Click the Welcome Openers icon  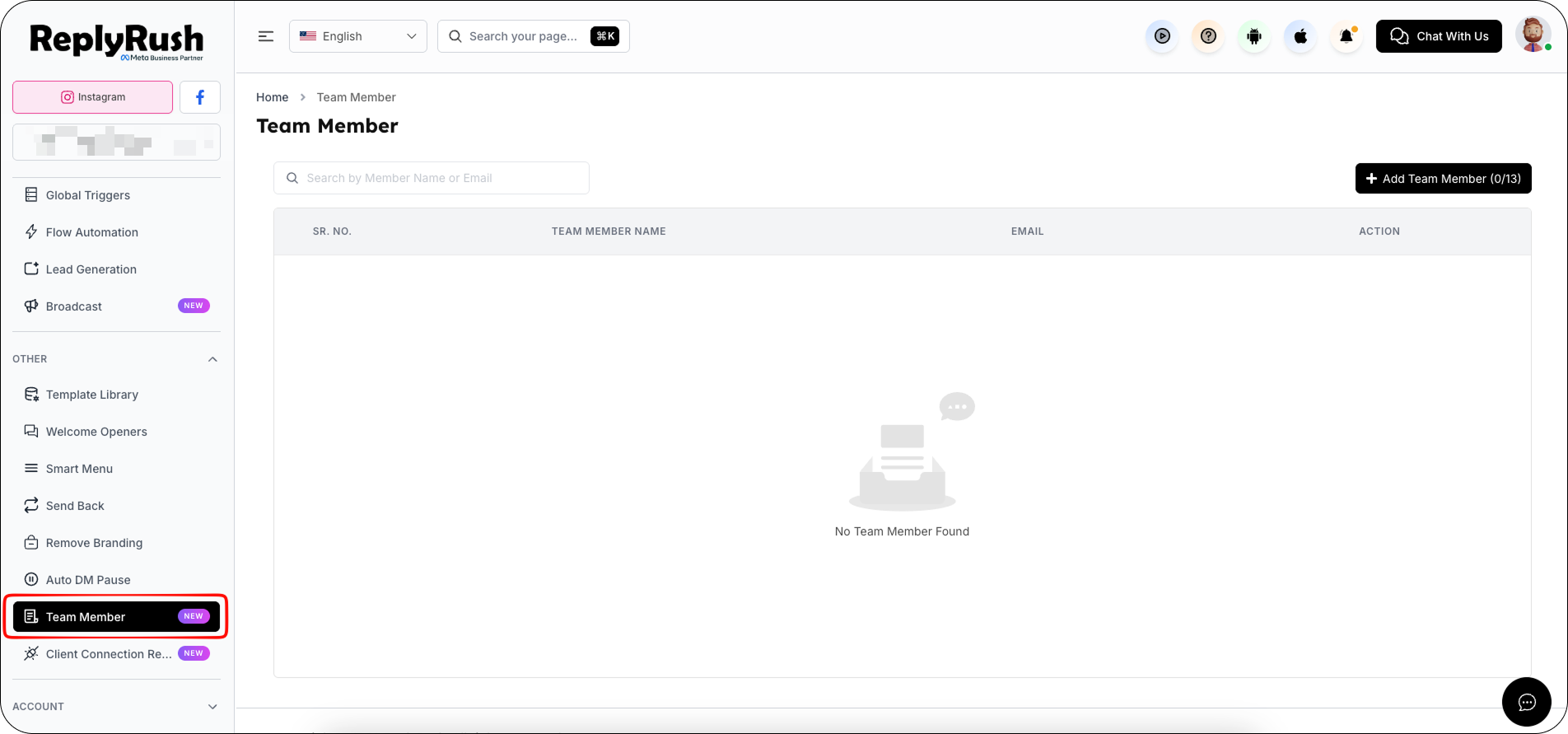coord(31,432)
